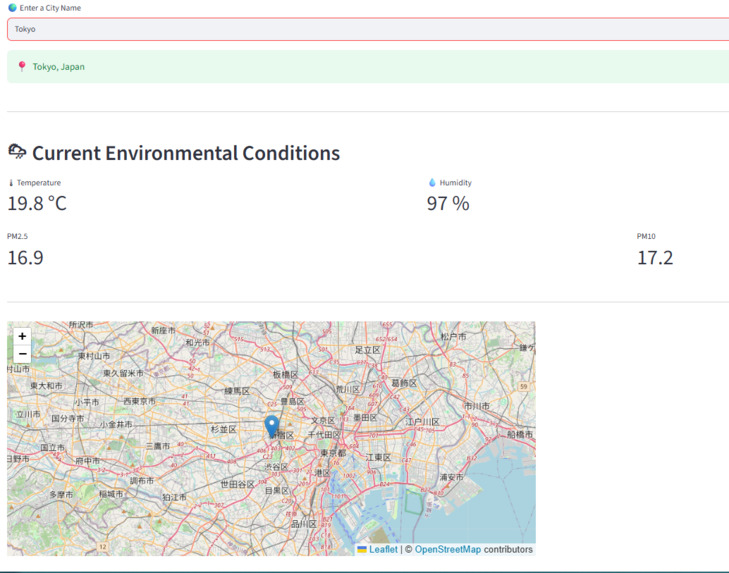
Task: Click the 船橋市 label on the map
Action: coord(520,434)
